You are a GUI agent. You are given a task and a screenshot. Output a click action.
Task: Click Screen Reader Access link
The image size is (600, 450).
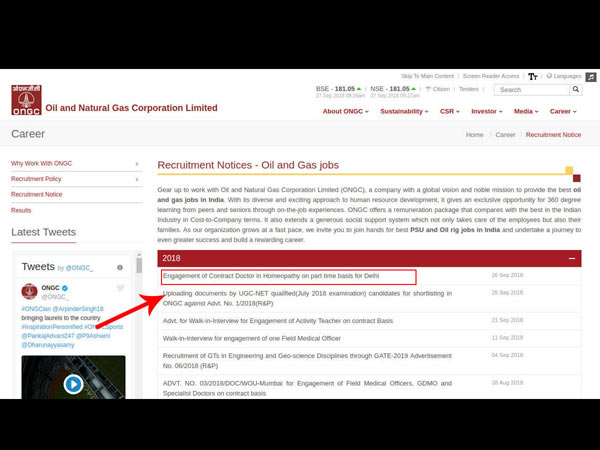(491, 76)
